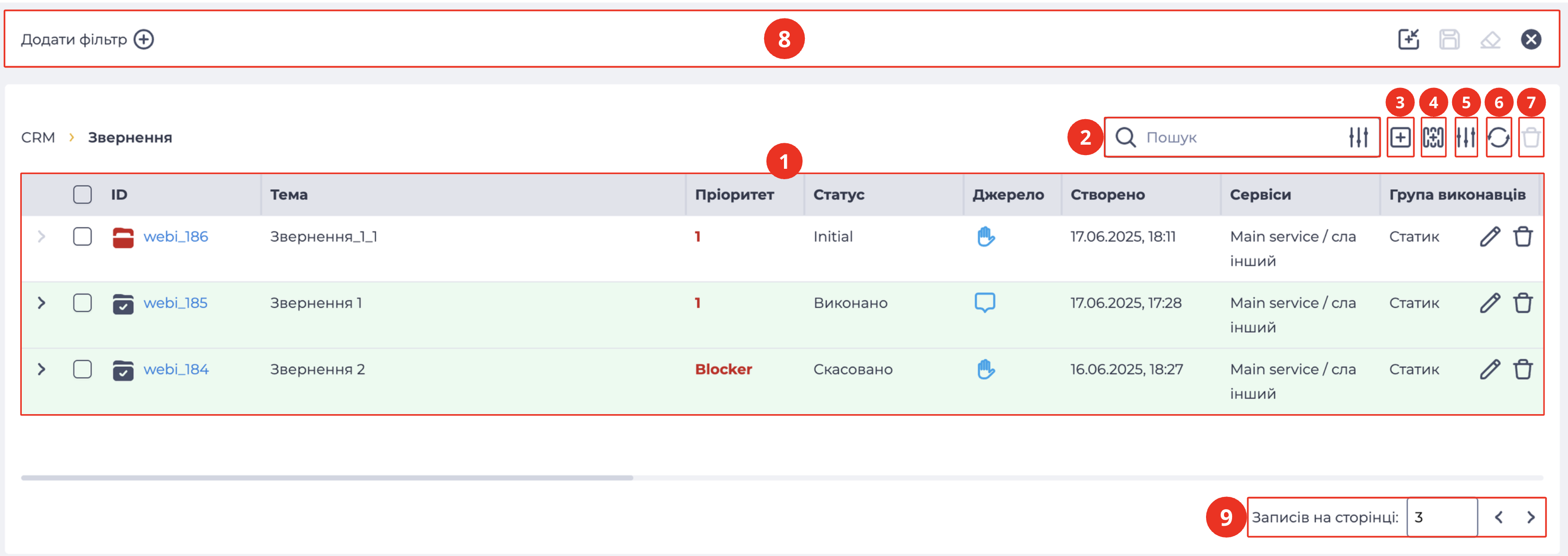The width and height of the screenshot is (1568, 556).
Task: Sort by the Створено column header
Action: (1107, 195)
